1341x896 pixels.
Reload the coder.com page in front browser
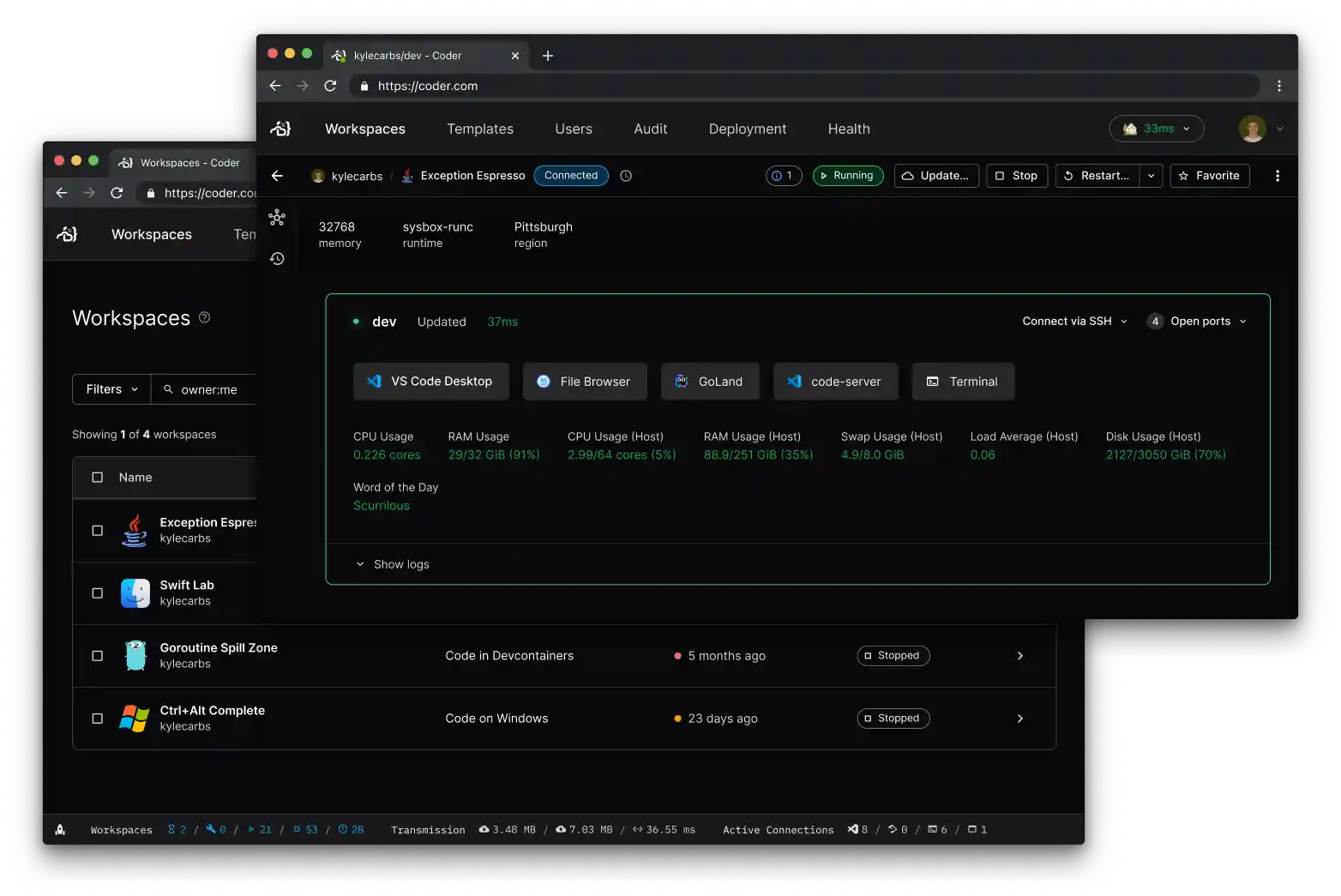point(330,86)
